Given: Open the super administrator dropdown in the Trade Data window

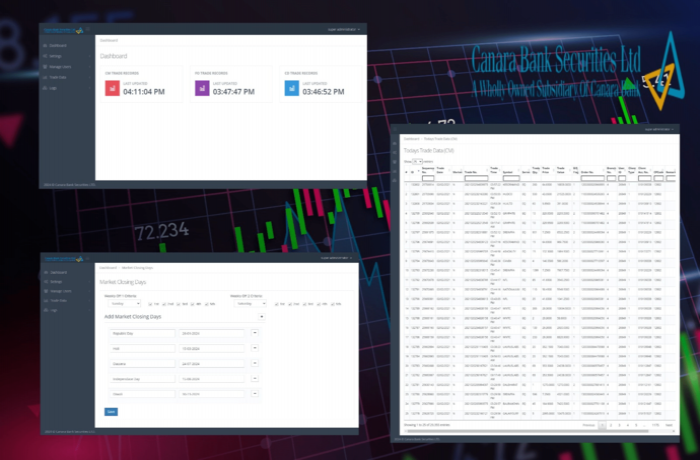Looking at the screenshot, I should (659, 130).
